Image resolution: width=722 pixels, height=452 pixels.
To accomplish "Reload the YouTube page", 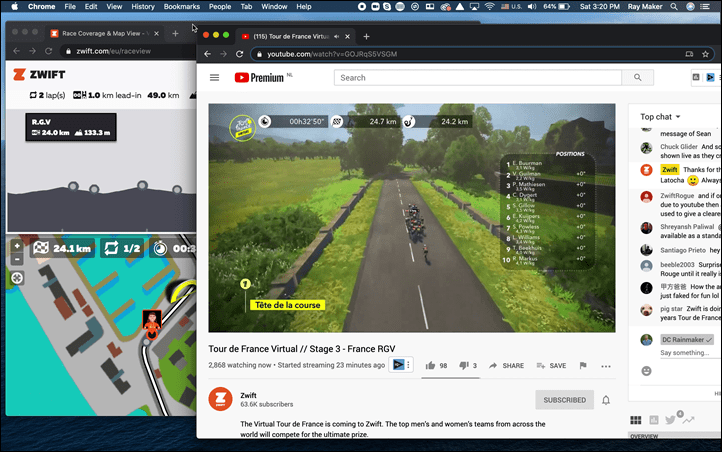I will [x=239, y=54].
